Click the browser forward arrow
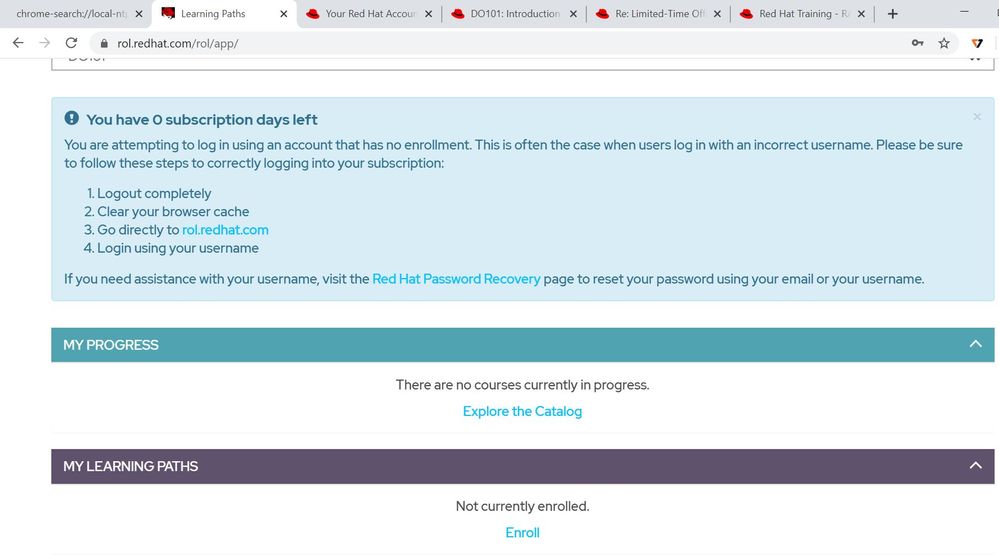The width and height of the screenshot is (999, 555). tap(44, 43)
